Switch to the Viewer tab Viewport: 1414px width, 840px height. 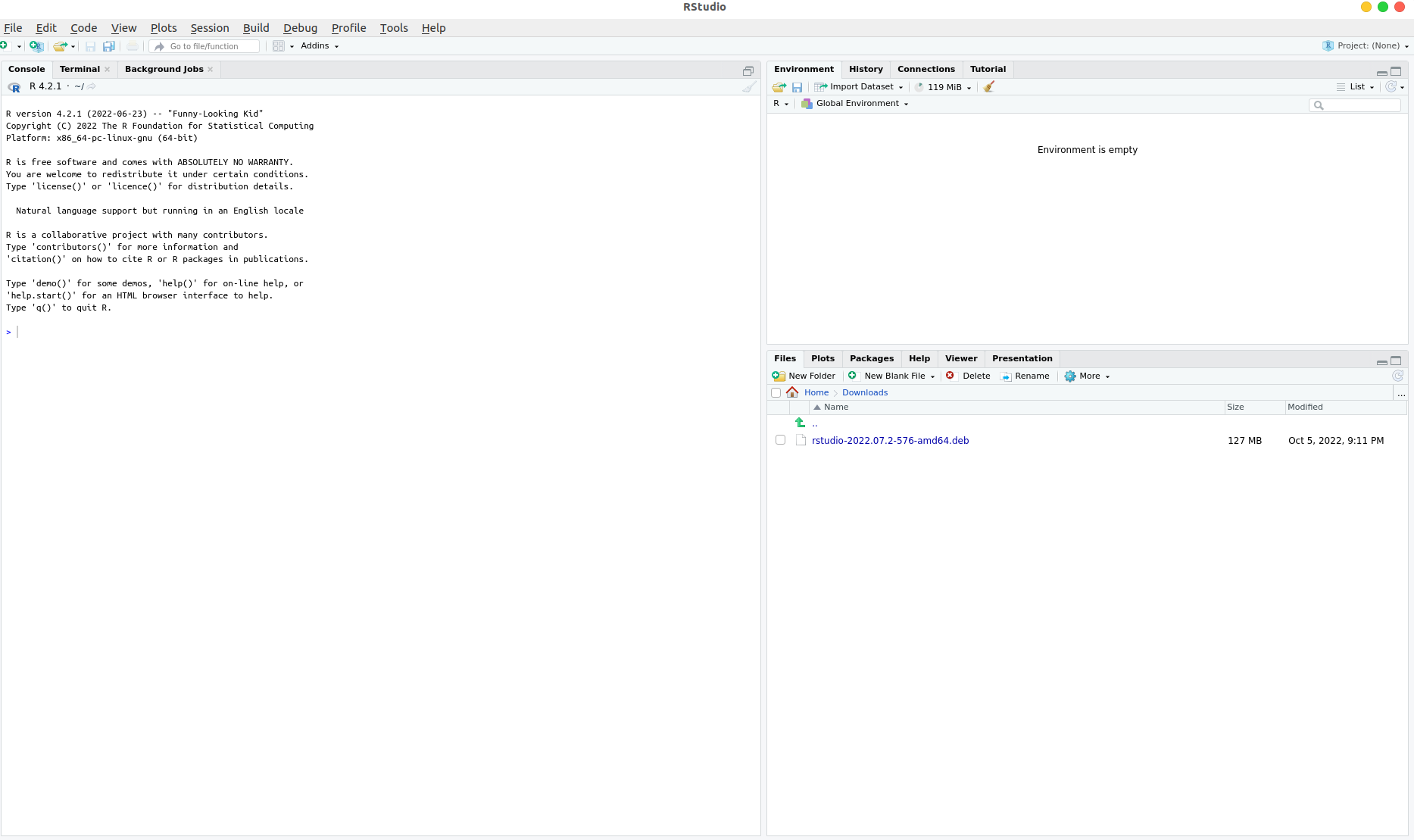click(x=961, y=358)
